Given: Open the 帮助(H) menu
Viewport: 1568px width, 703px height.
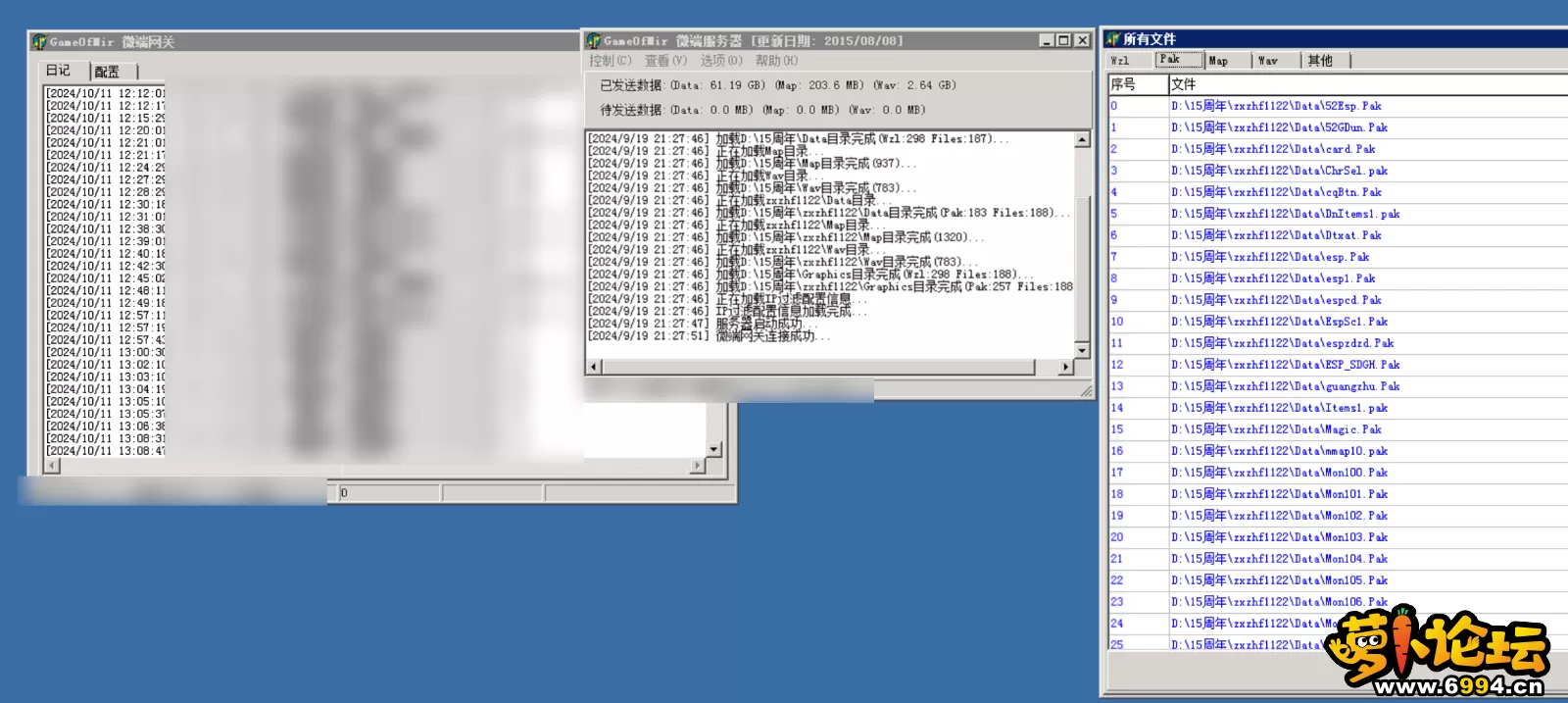Looking at the screenshot, I should 776,61.
